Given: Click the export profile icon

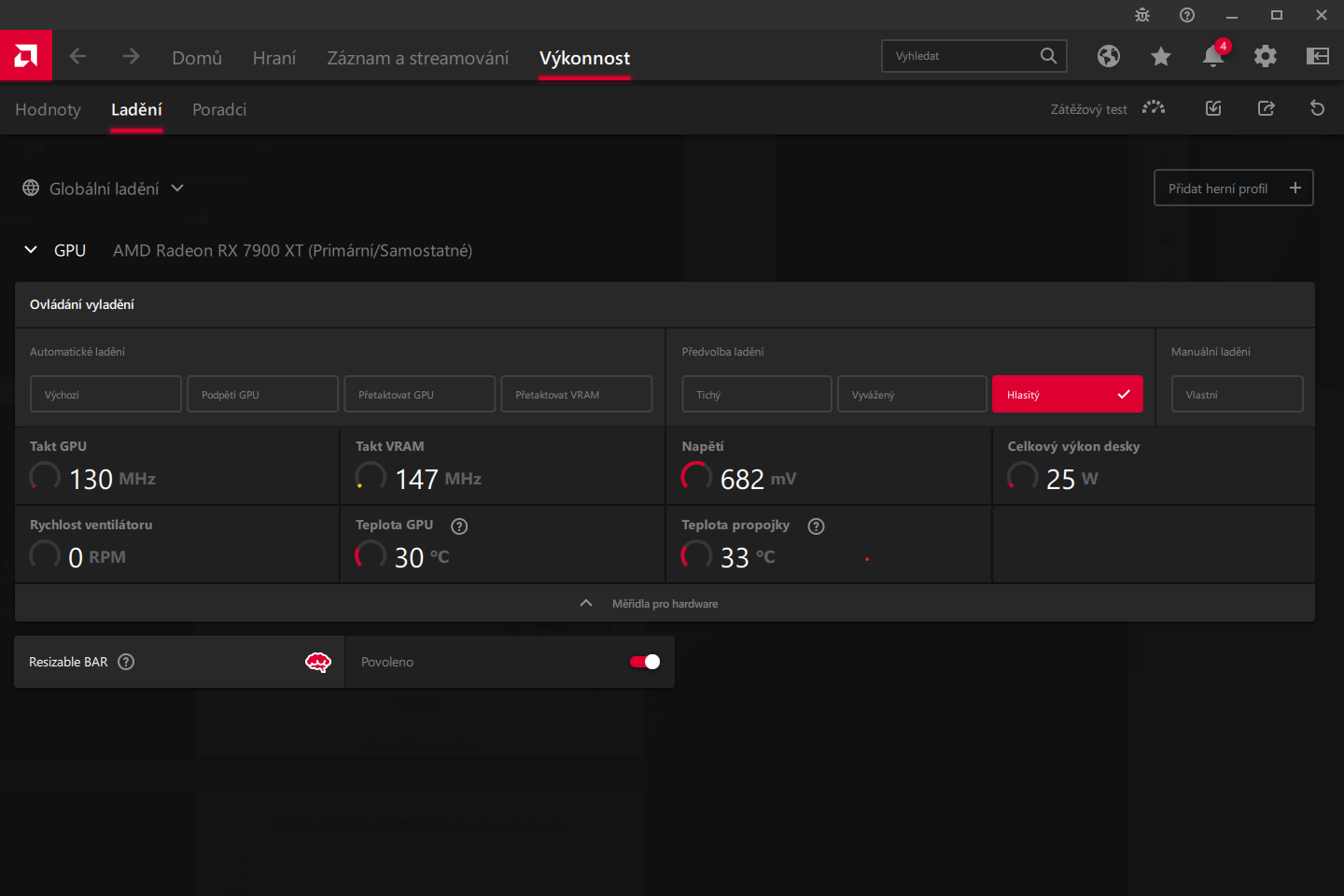Looking at the screenshot, I should pyautogui.click(x=1266, y=108).
